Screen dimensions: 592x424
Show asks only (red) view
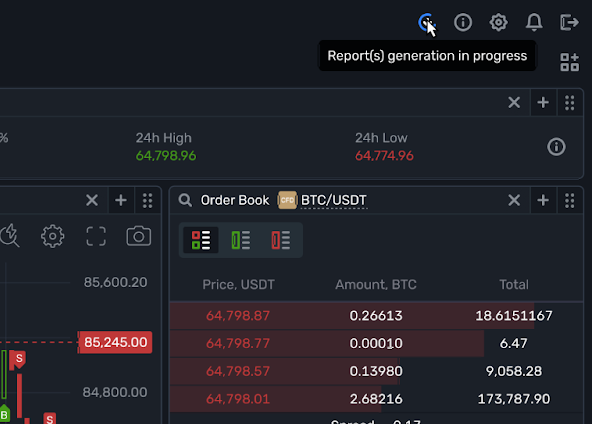tap(281, 240)
